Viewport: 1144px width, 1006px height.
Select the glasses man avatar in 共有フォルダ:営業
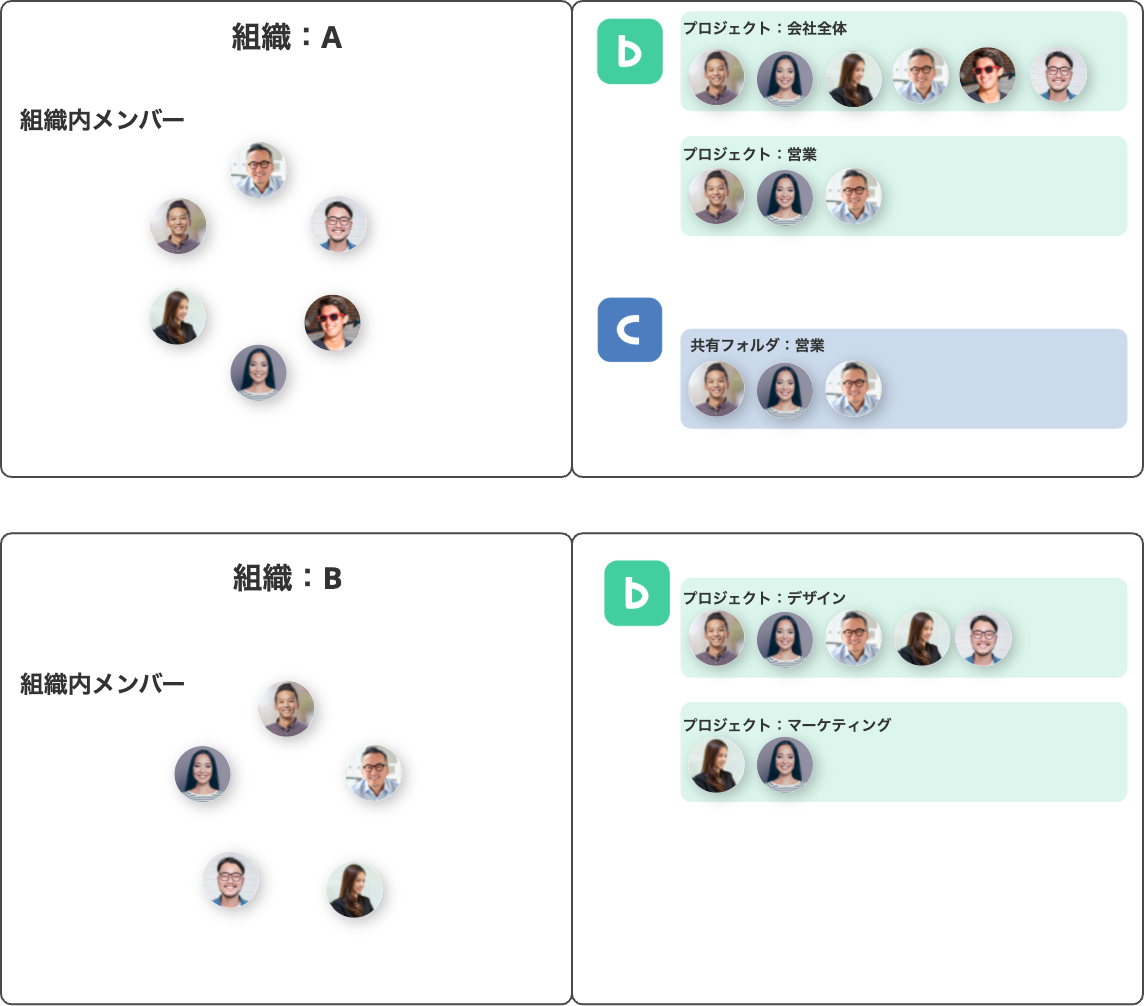854,389
